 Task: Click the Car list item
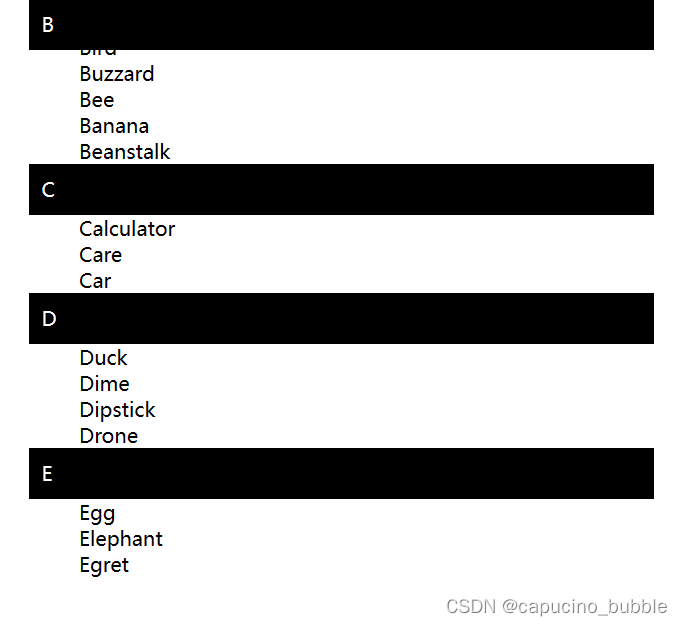[x=95, y=281]
